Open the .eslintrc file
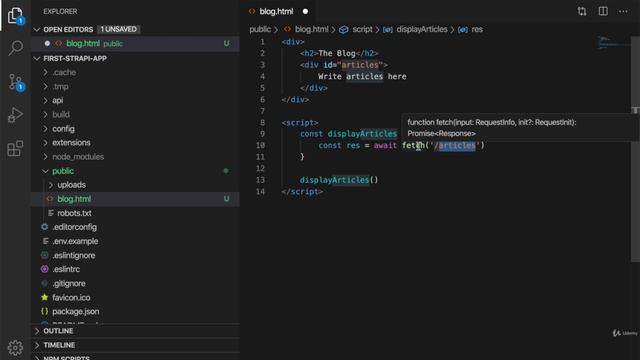 (136, 269)
